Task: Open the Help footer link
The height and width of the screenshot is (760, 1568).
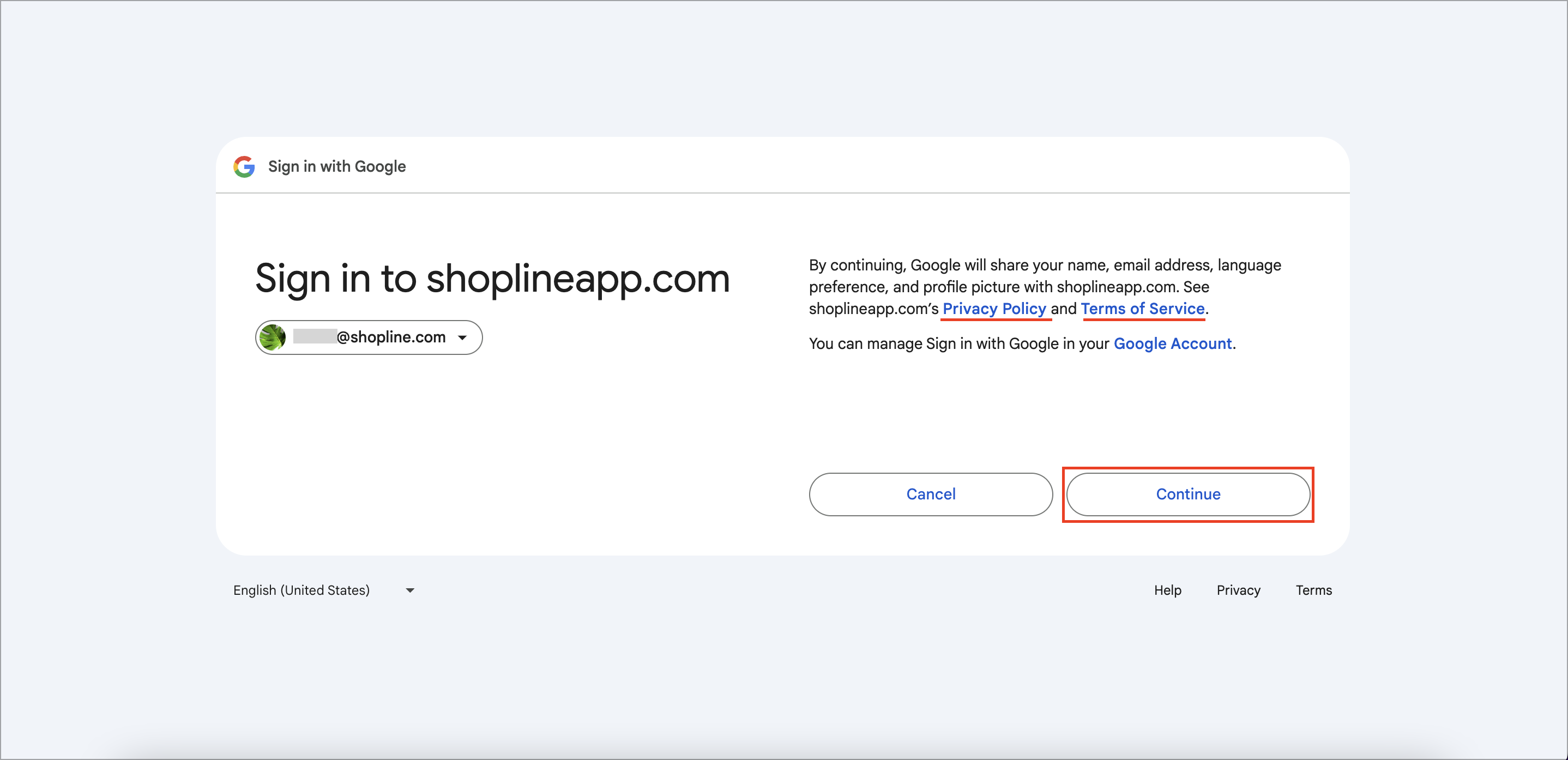Action: 1167,590
